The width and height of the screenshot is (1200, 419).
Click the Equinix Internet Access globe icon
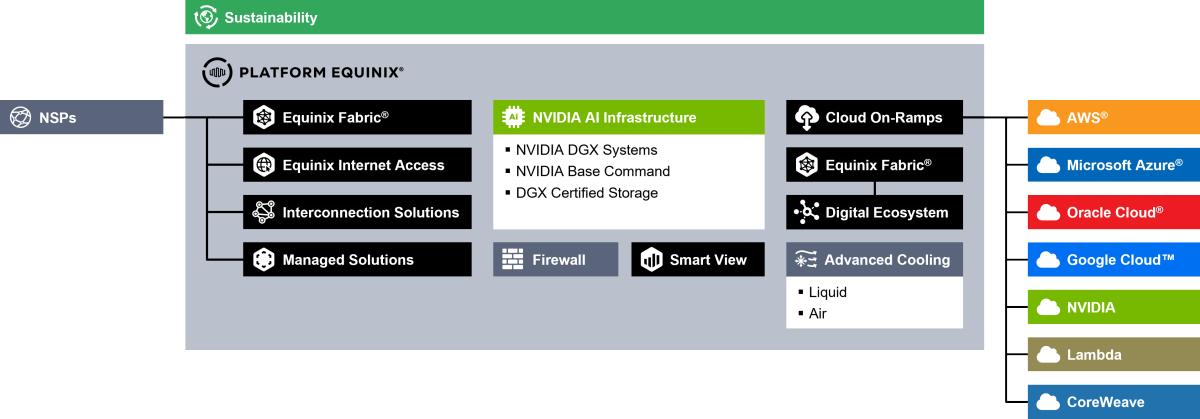point(264,165)
